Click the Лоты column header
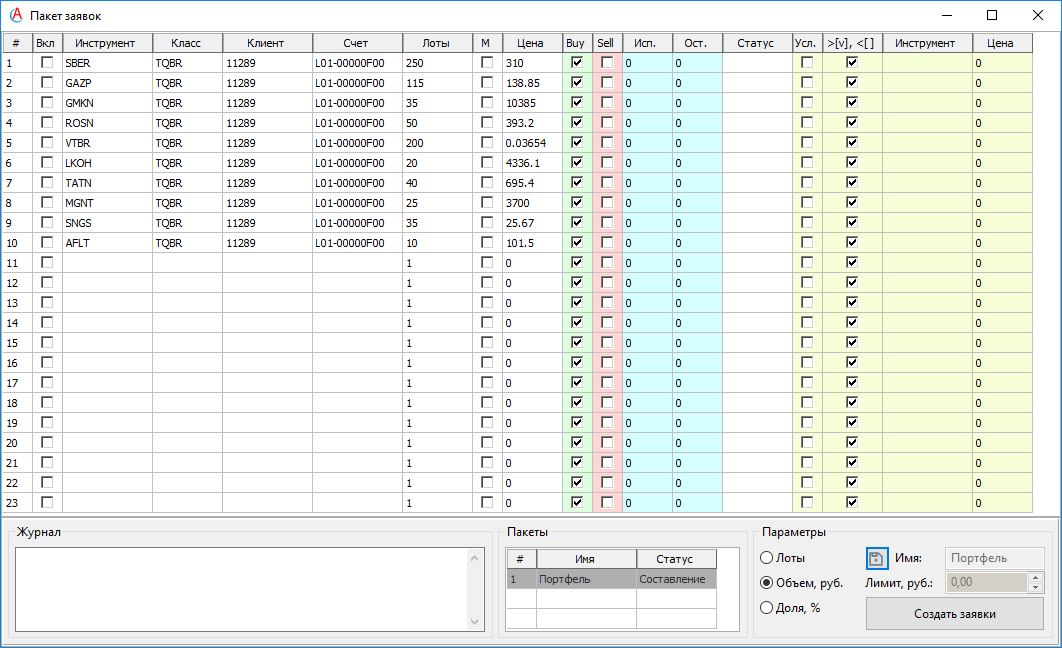 tap(437, 43)
